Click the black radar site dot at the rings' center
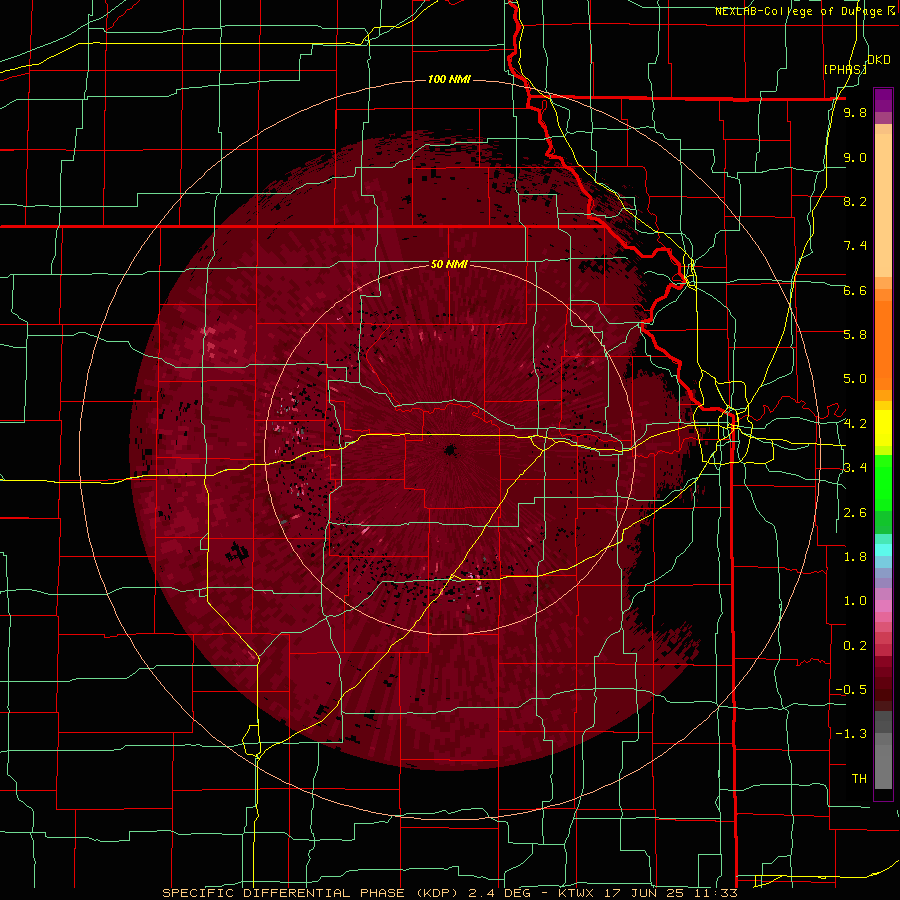The image size is (900, 900). pyautogui.click(x=450, y=450)
